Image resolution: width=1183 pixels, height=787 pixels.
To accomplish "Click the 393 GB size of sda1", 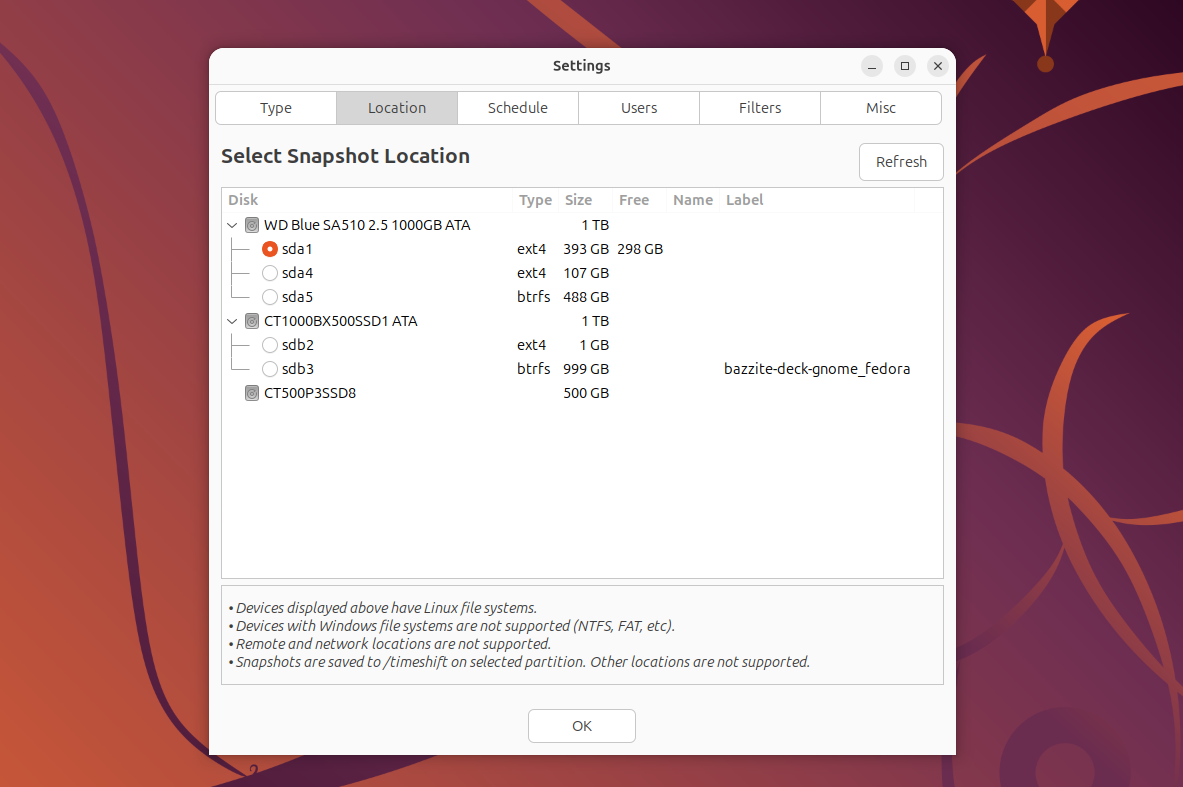I will [x=585, y=249].
